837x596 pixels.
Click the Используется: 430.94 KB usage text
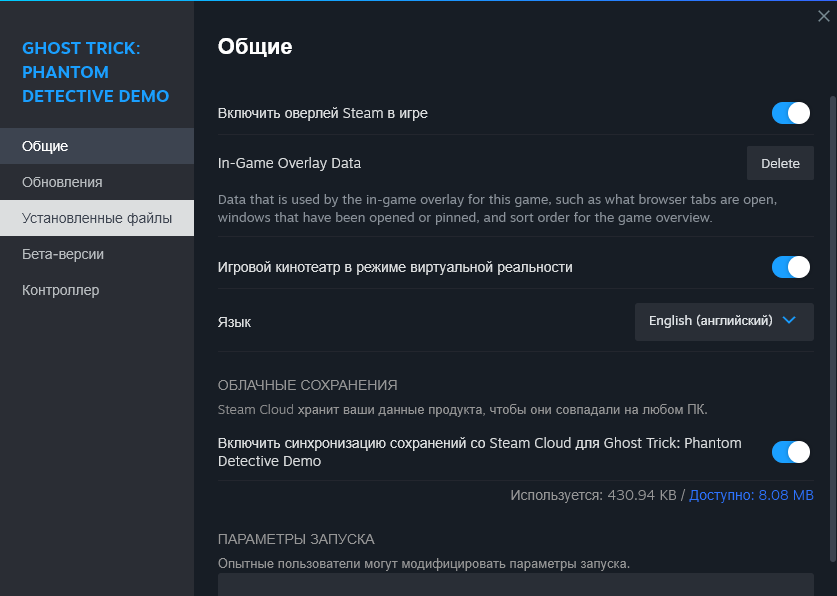coord(593,495)
